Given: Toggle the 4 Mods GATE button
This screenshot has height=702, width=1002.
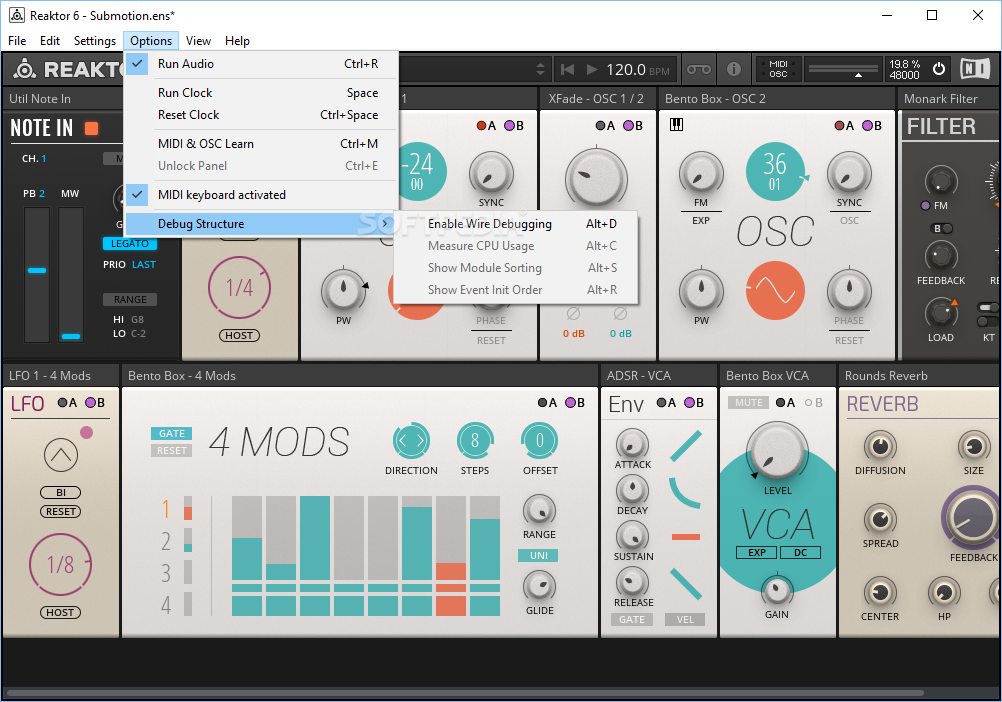Looking at the screenshot, I should (x=171, y=433).
